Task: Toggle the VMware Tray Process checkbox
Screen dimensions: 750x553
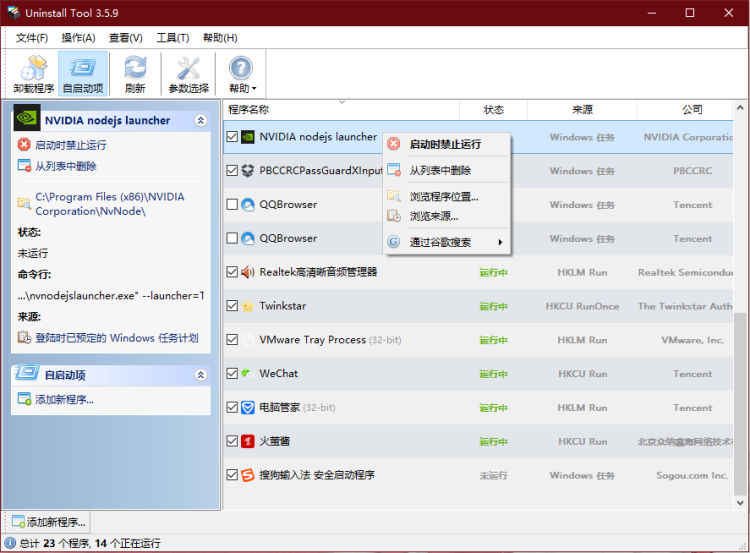Action: 232,340
